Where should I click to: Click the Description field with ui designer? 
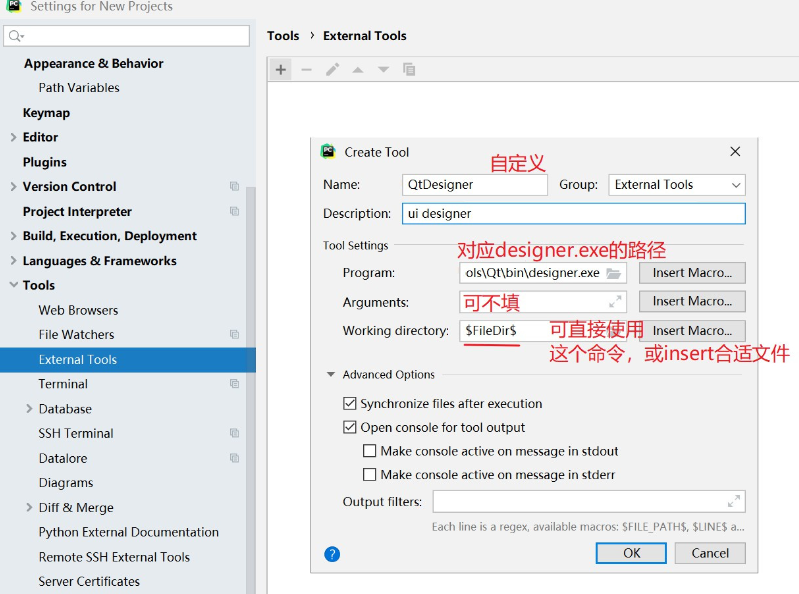[x=573, y=213]
